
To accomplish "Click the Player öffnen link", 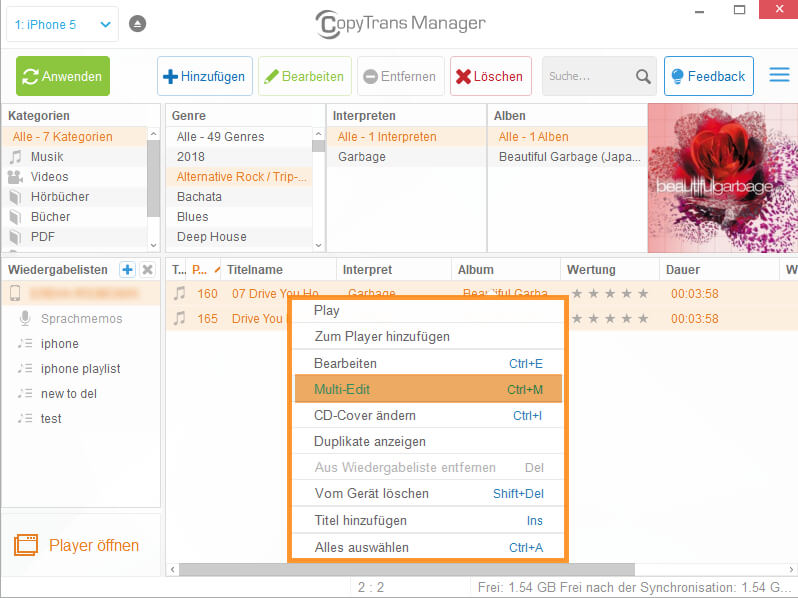I will tap(76, 545).
